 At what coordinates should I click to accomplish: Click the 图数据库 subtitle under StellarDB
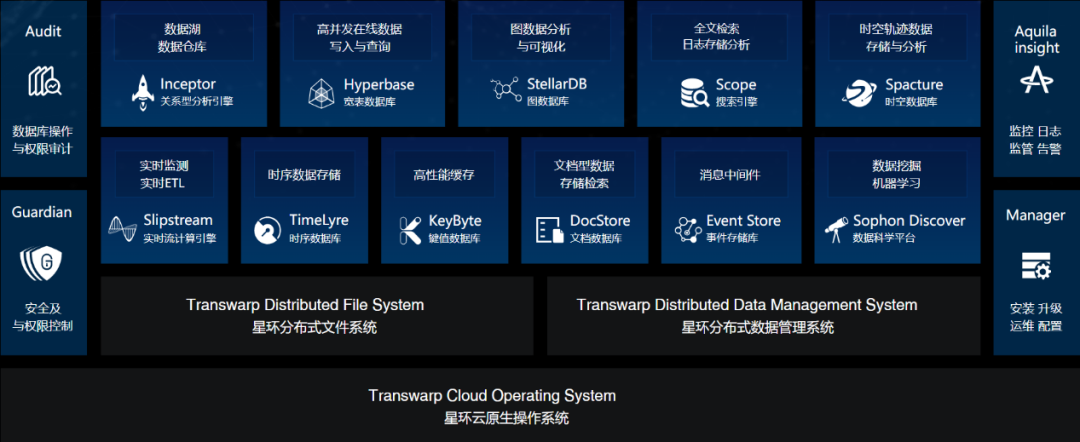point(548,102)
